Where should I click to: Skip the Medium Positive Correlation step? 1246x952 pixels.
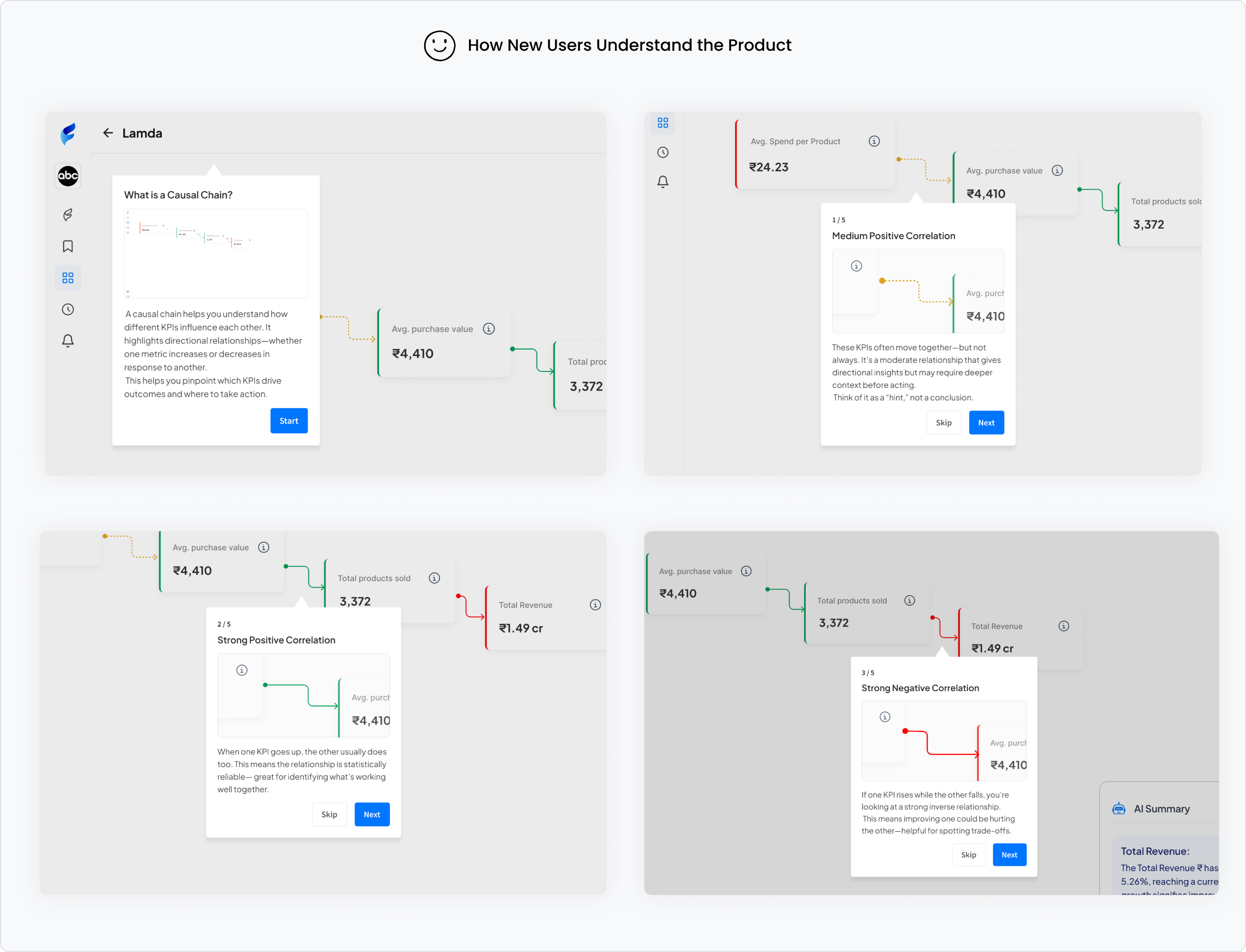click(x=943, y=423)
